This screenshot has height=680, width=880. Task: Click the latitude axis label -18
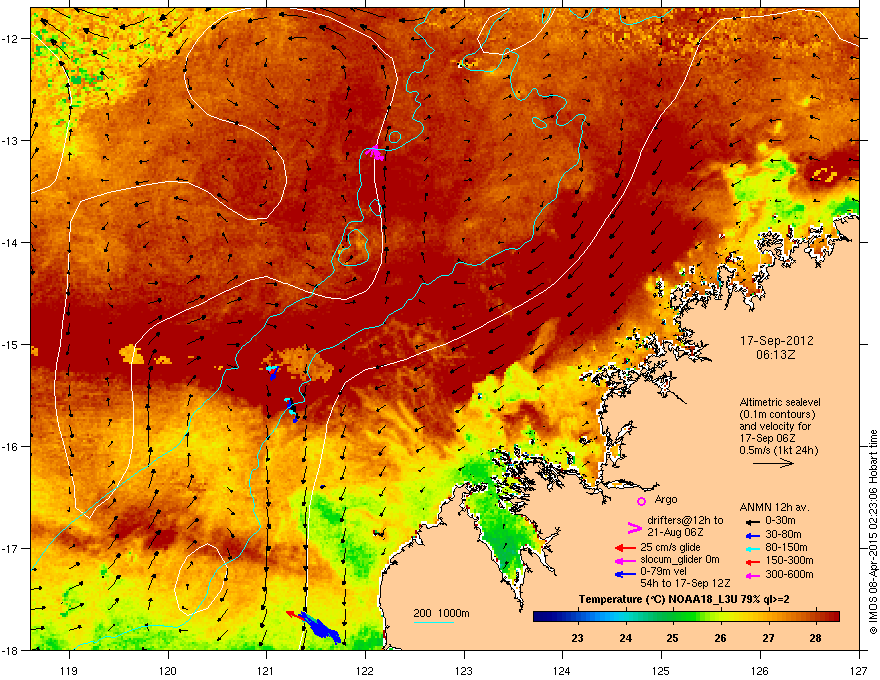point(10,650)
